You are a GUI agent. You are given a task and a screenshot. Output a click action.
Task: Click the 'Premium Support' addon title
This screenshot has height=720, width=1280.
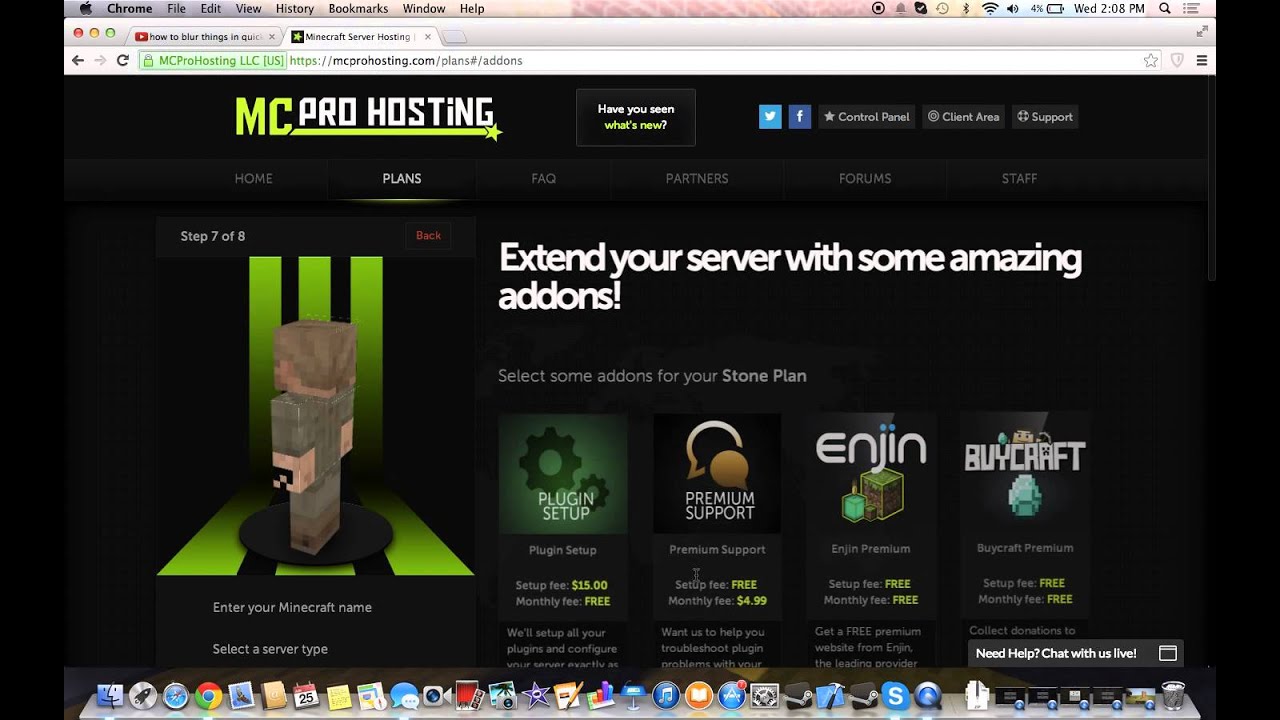coord(717,549)
